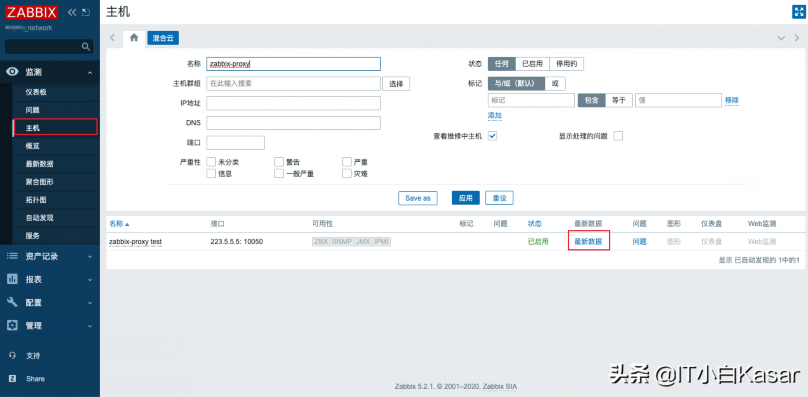
Task: Expand the 配置 menu section
Action: [x=90, y=303]
